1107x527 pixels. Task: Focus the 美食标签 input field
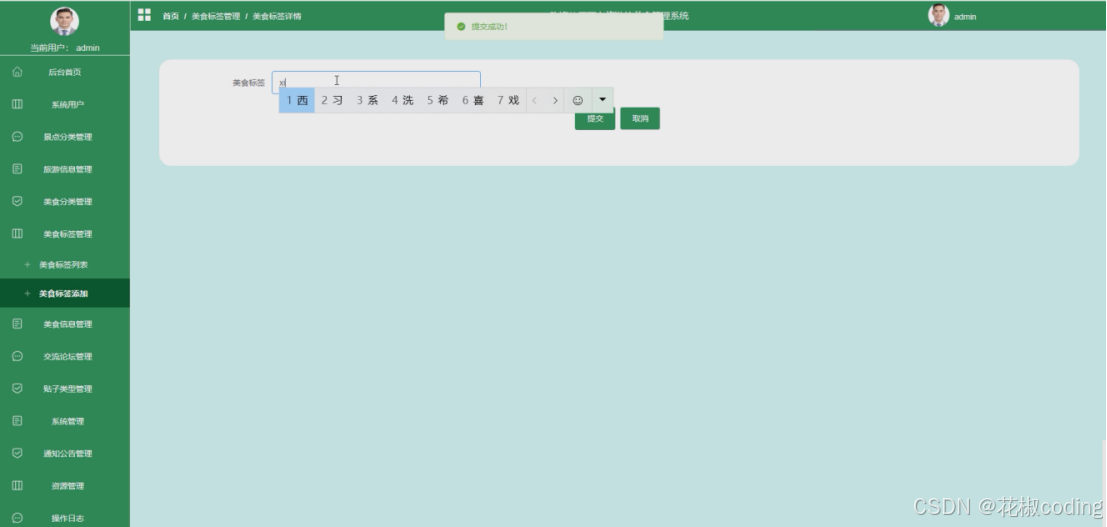(376, 82)
